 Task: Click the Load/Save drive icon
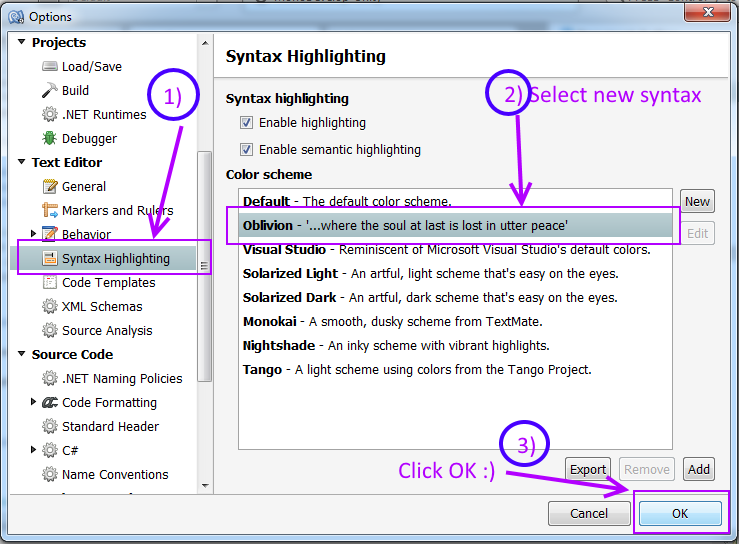coord(49,66)
